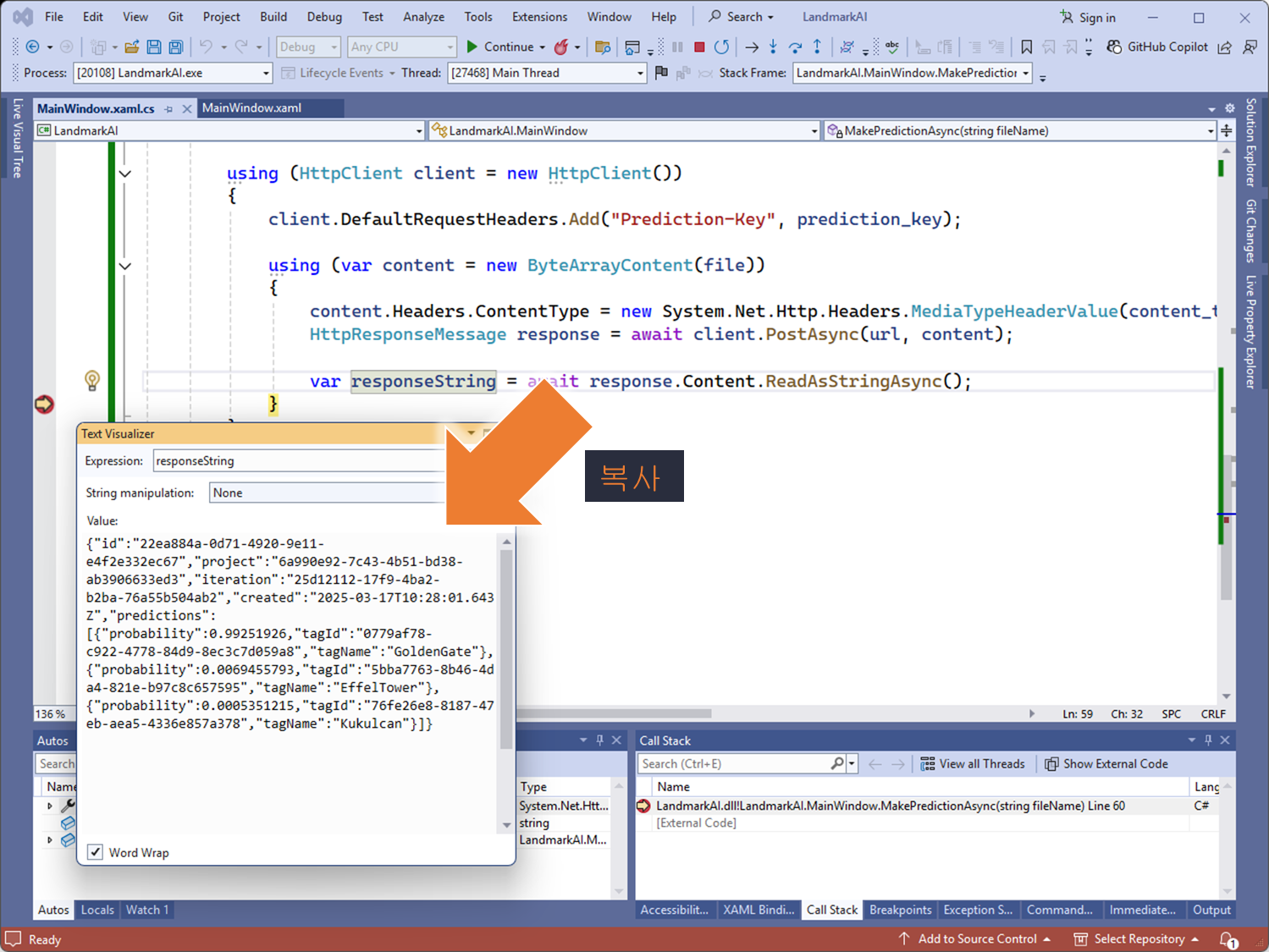The height and width of the screenshot is (952, 1269).
Task: Collapse the outer using HttpClient block
Action: coord(124,173)
